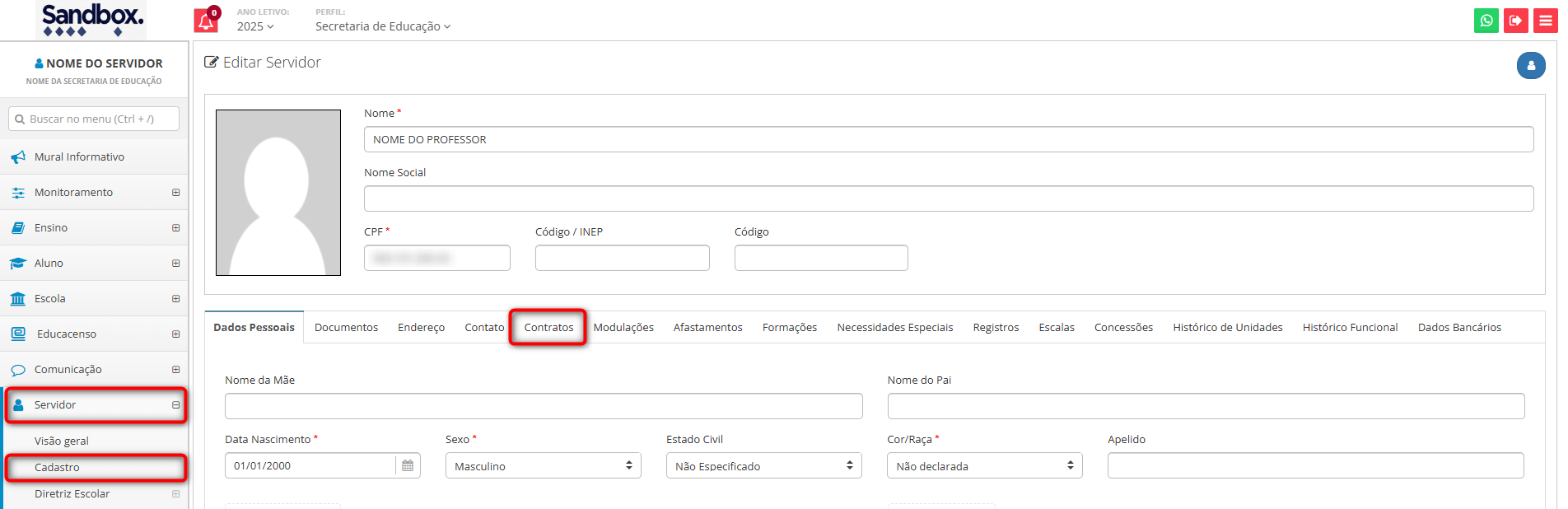Screen dimensions: 1568x509
Task: Click the server photo placeholder thumbnail
Action: [x=278, y=193]
